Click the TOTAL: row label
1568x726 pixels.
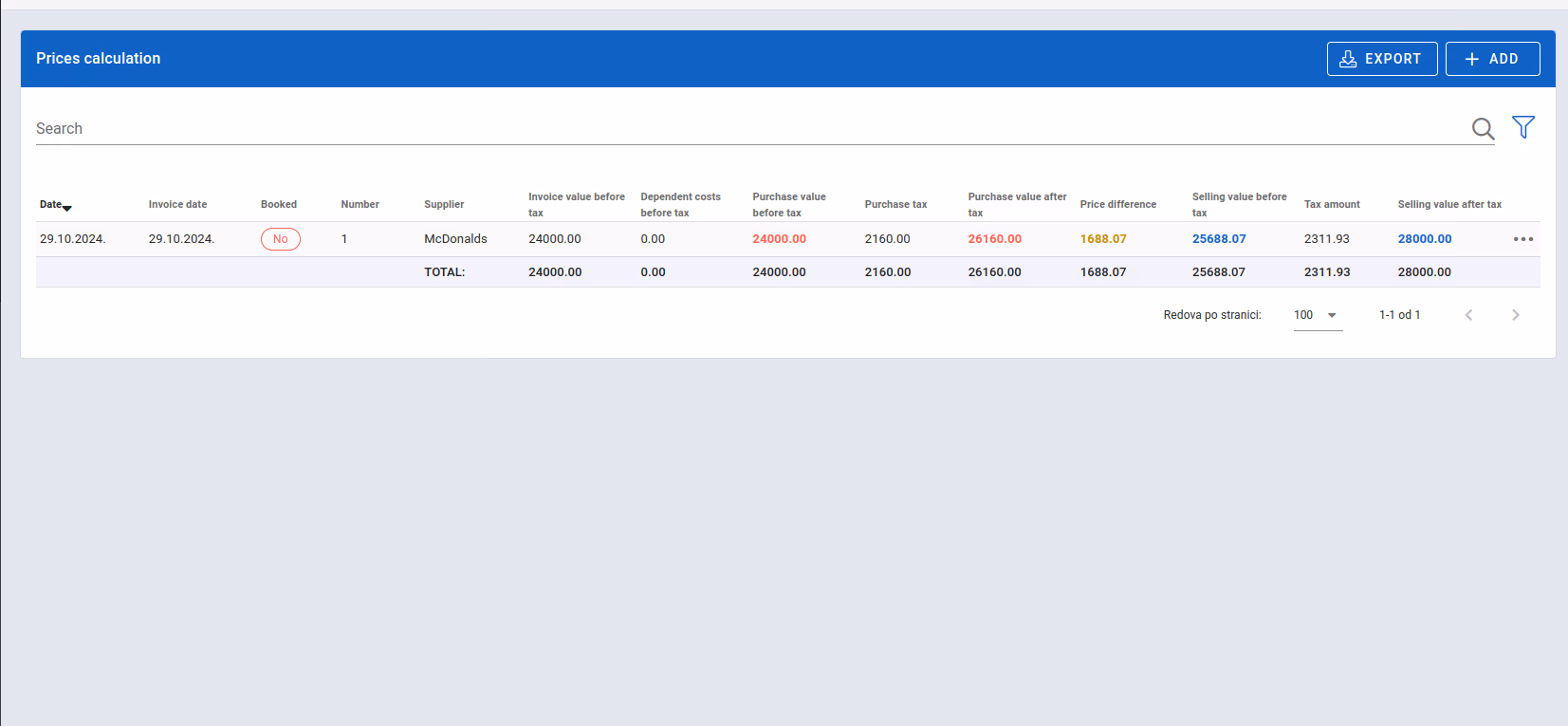444,272
